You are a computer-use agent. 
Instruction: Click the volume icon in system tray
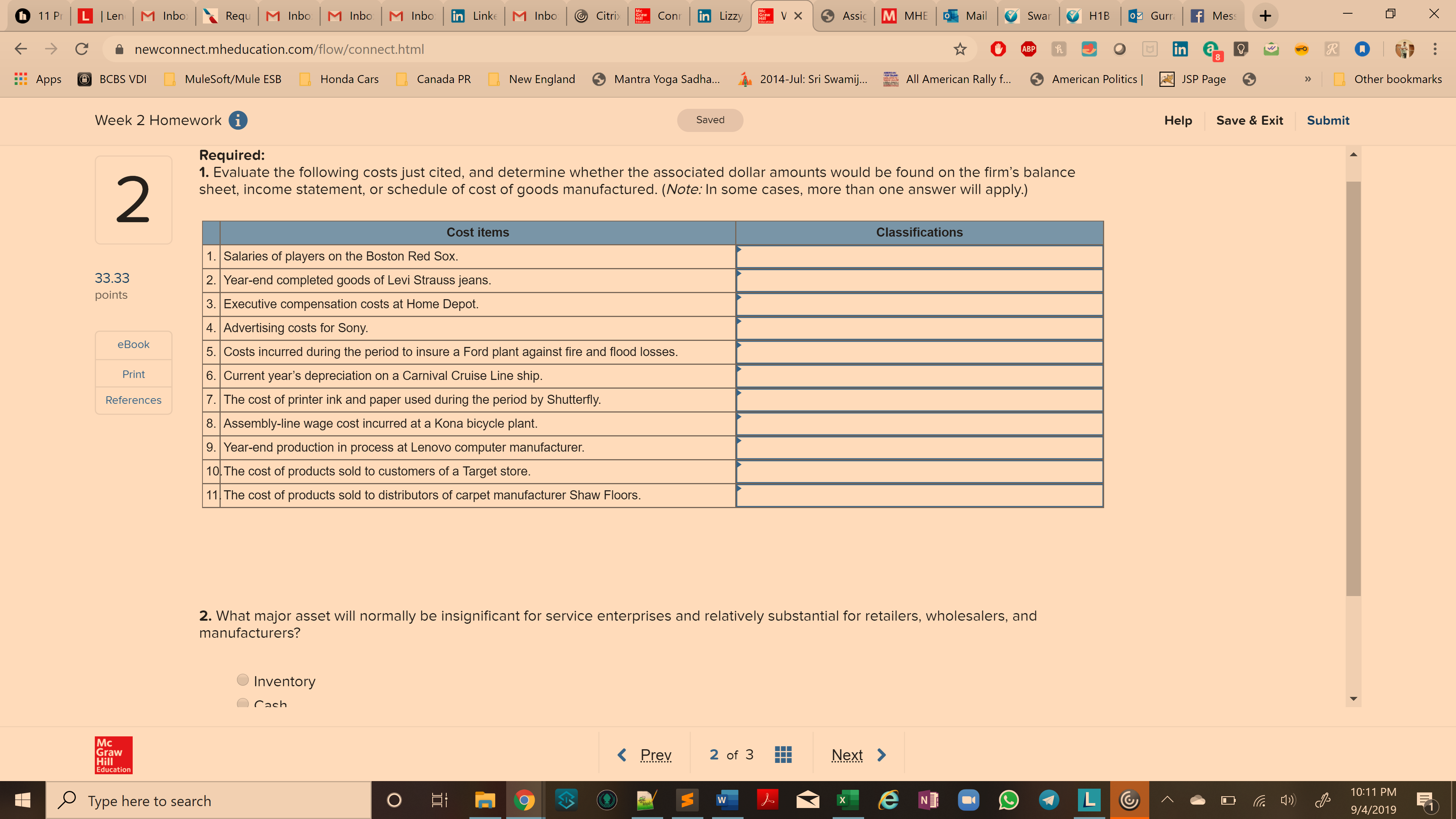(1288, 800)
